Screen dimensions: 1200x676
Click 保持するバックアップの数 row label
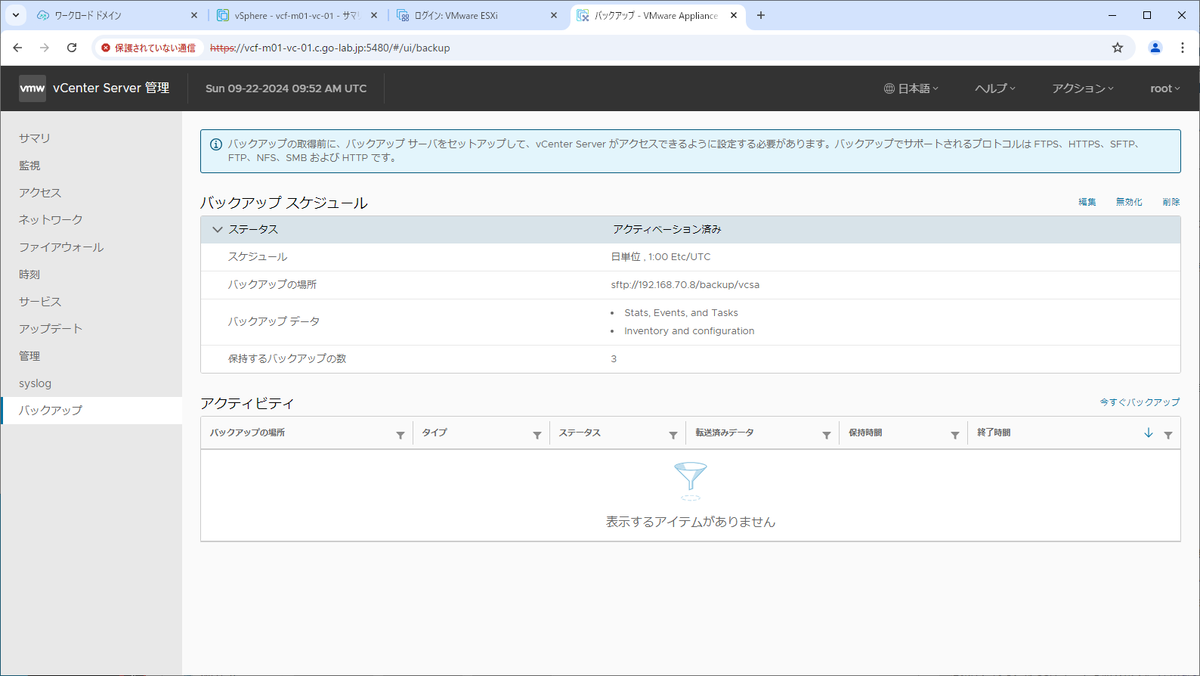[287, 358]
